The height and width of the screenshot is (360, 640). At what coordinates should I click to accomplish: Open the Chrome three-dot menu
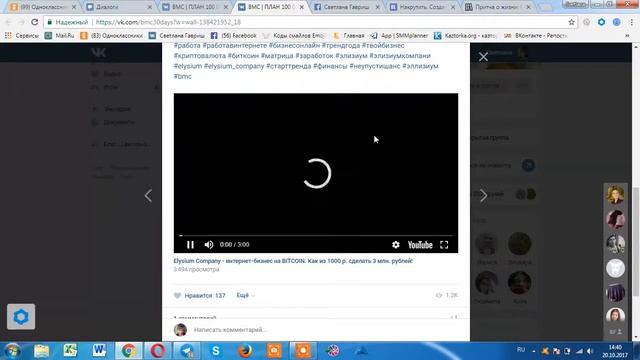pyautogui.click(x=631, y=22)
